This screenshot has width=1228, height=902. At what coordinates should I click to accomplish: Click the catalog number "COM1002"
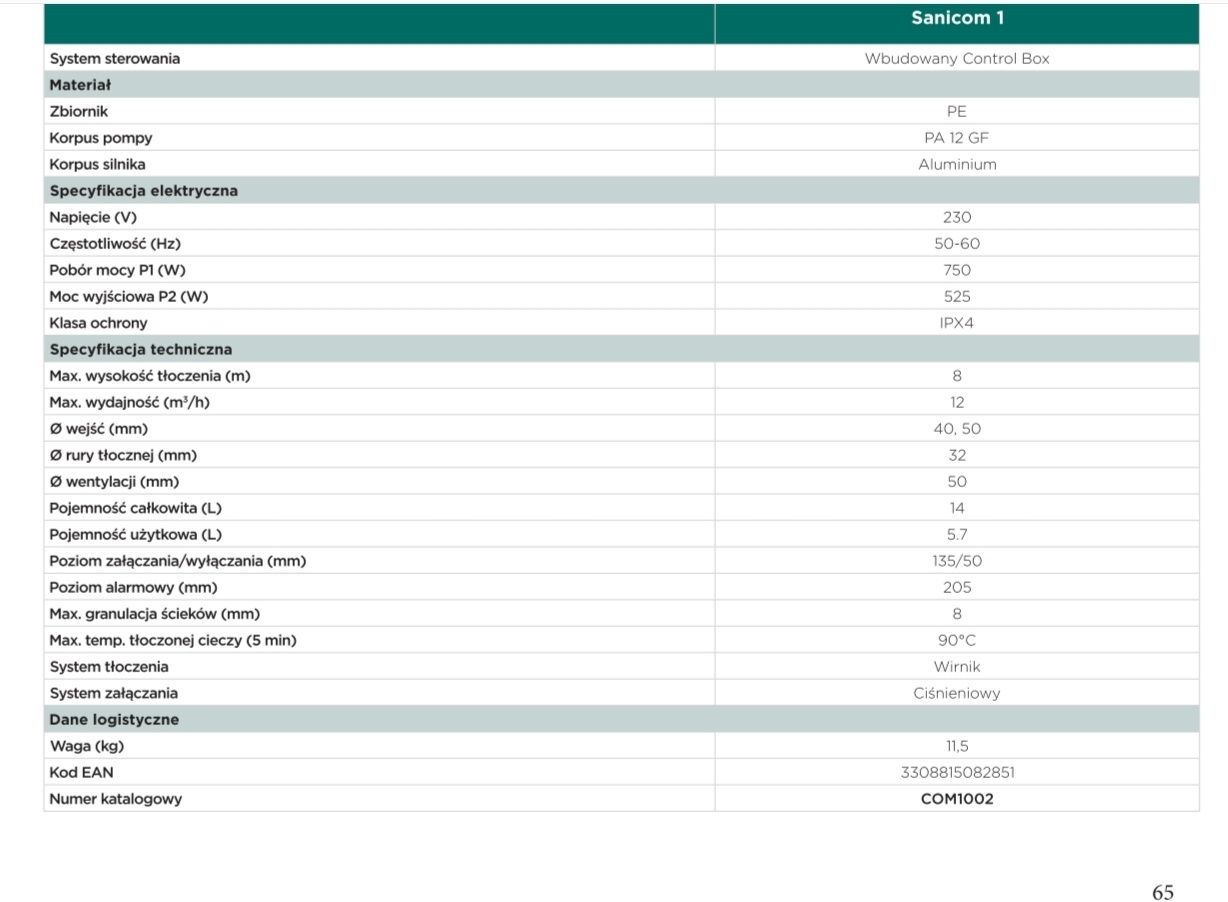[x=957, y=799]
